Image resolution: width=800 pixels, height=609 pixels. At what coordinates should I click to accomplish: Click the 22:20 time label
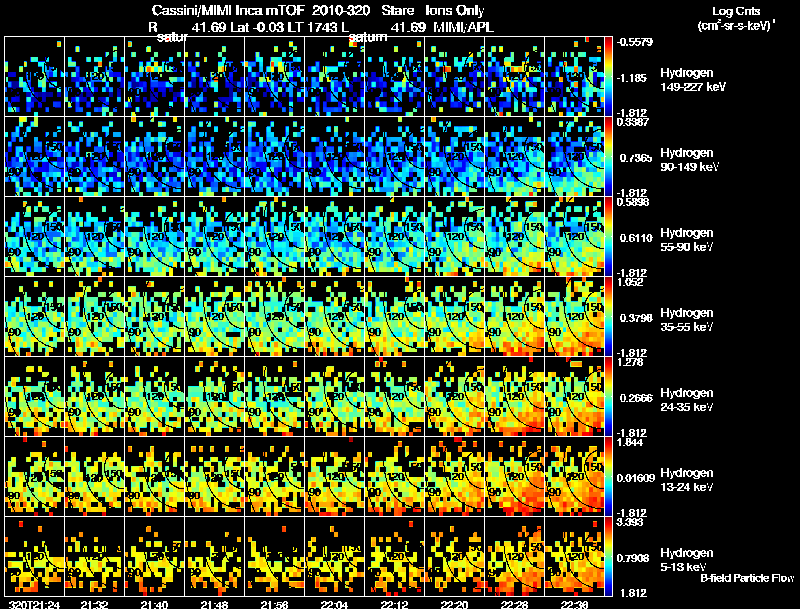pos(454,605)
